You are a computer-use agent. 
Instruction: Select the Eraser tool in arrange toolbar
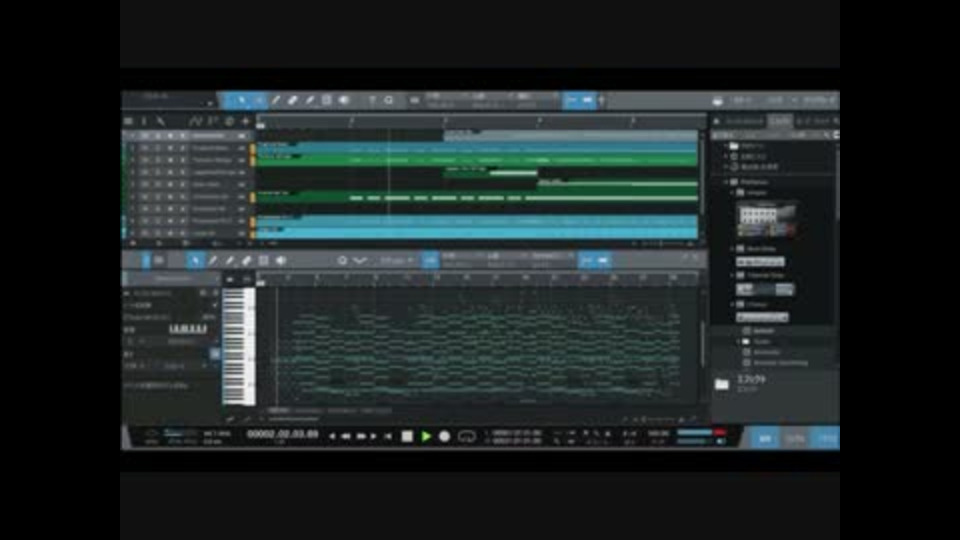[x=293, y=100]
